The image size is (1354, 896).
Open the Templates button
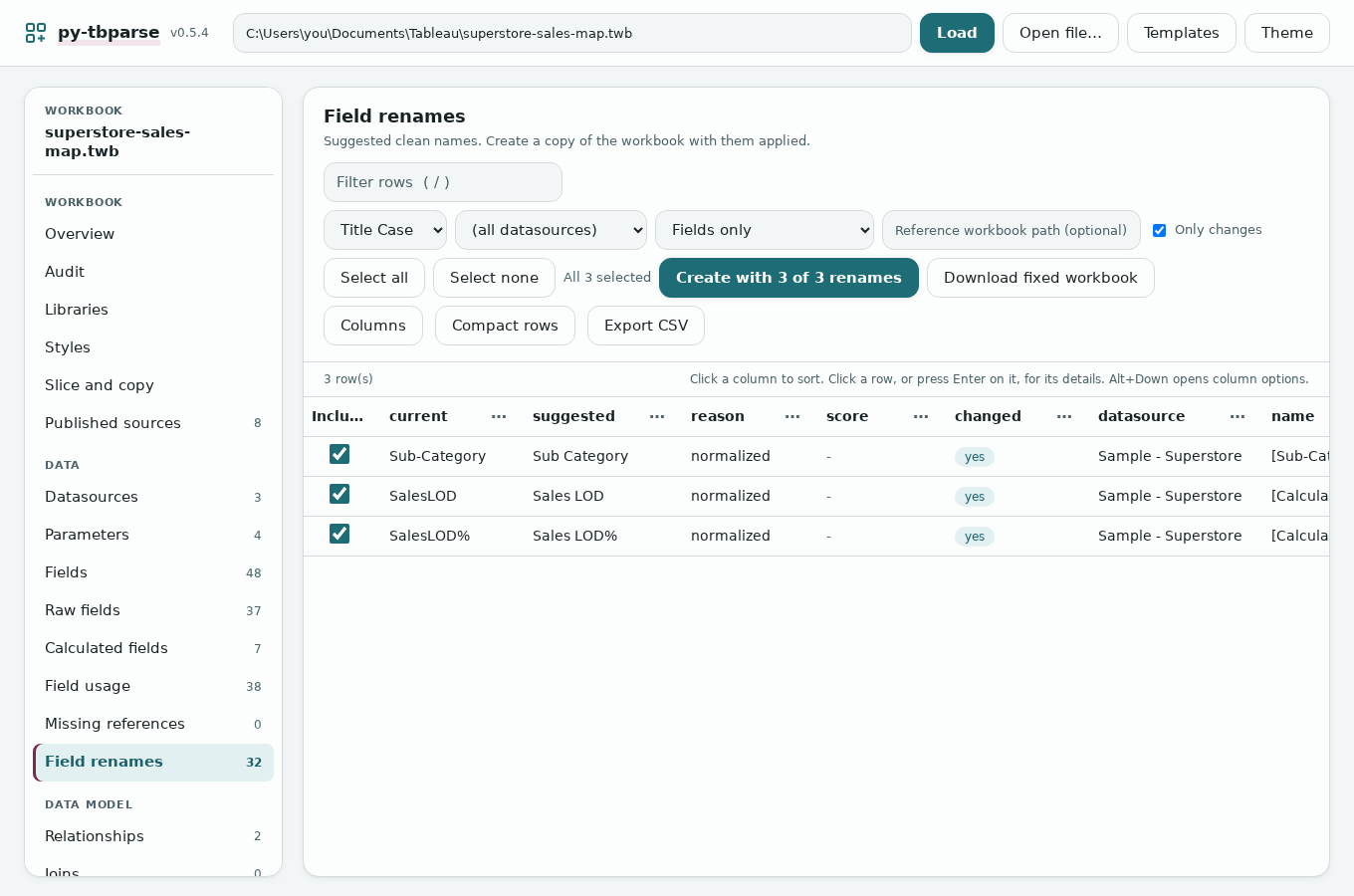(1182, 33)
